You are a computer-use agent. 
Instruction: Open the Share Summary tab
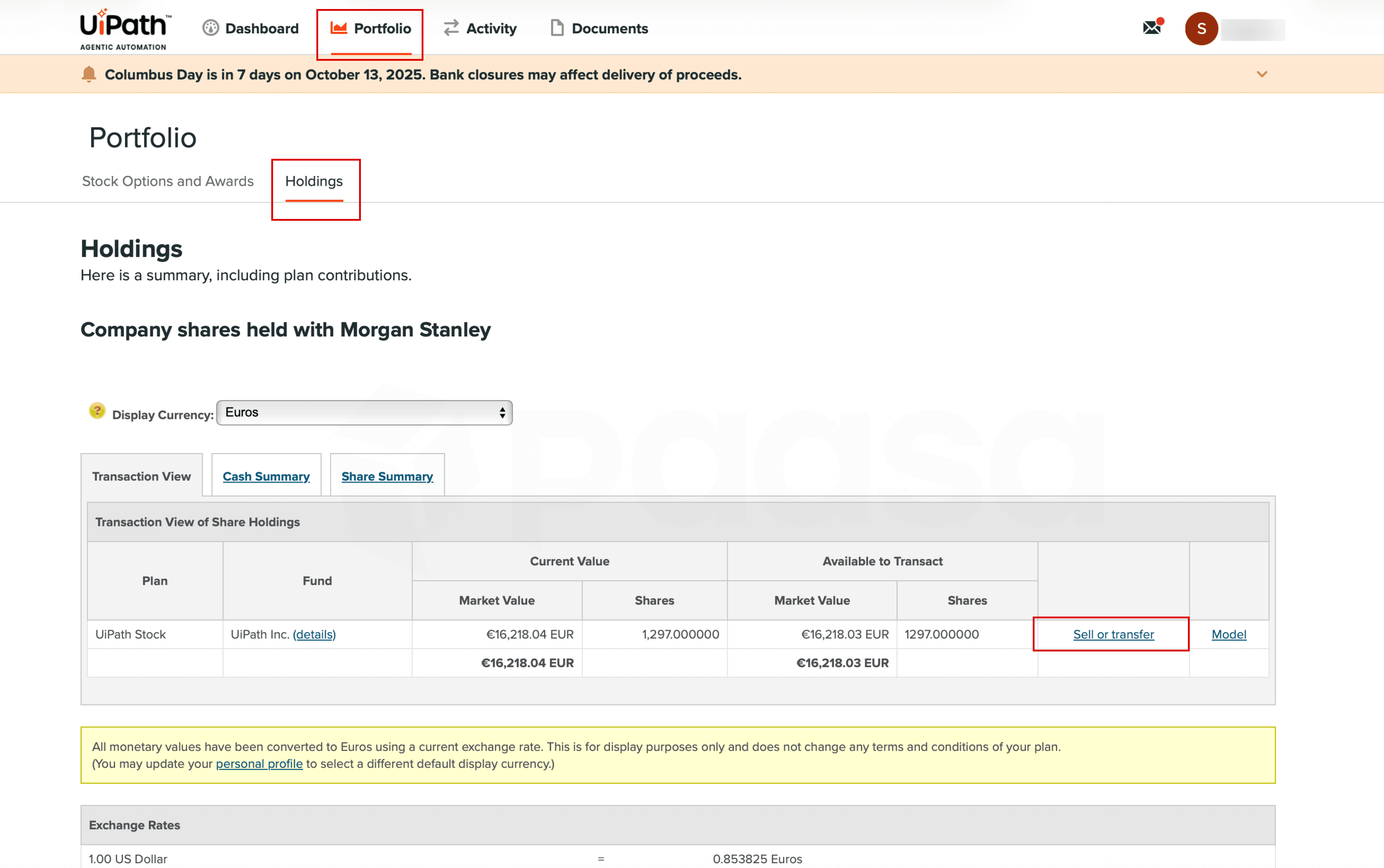pos(387,476)
